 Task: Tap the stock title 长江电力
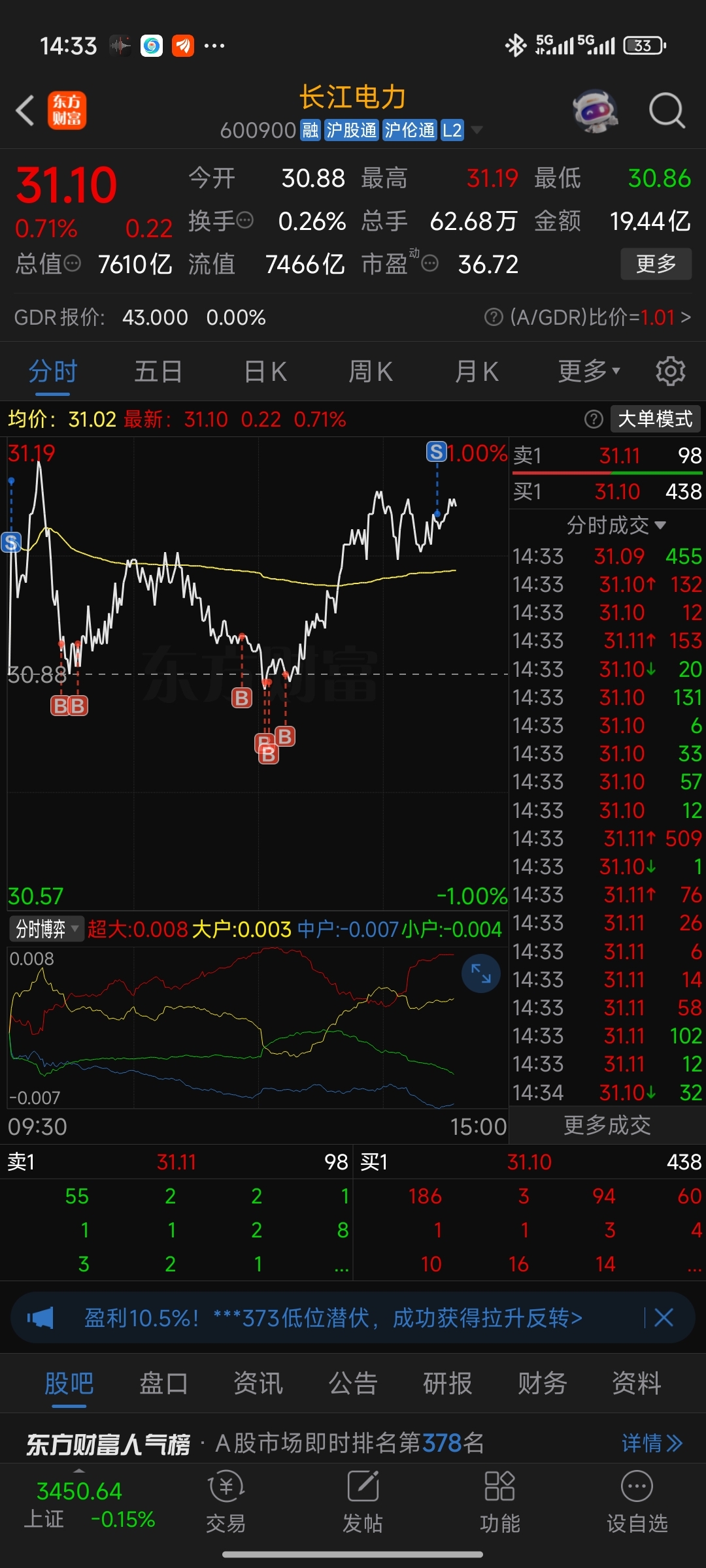tap(353, 97)
